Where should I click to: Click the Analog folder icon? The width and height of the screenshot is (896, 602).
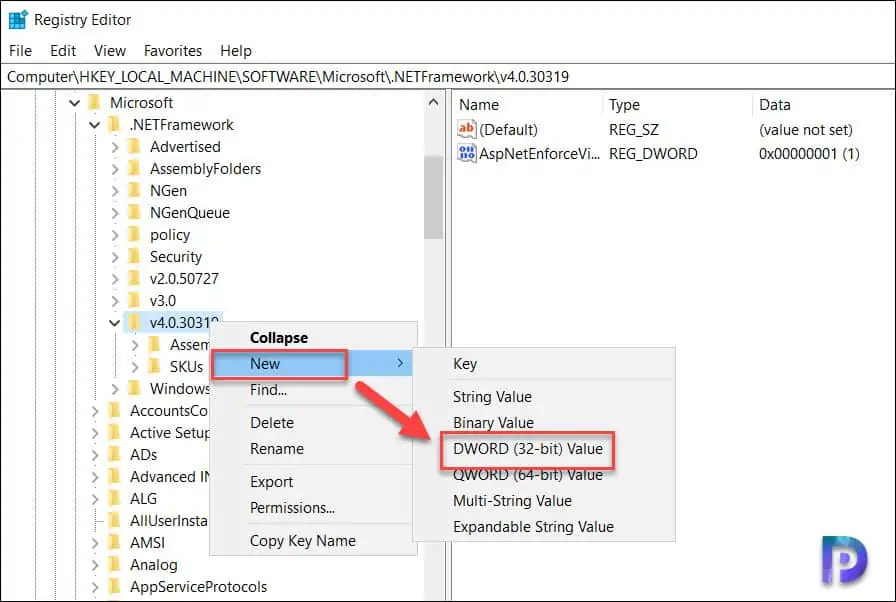(115, 565)
